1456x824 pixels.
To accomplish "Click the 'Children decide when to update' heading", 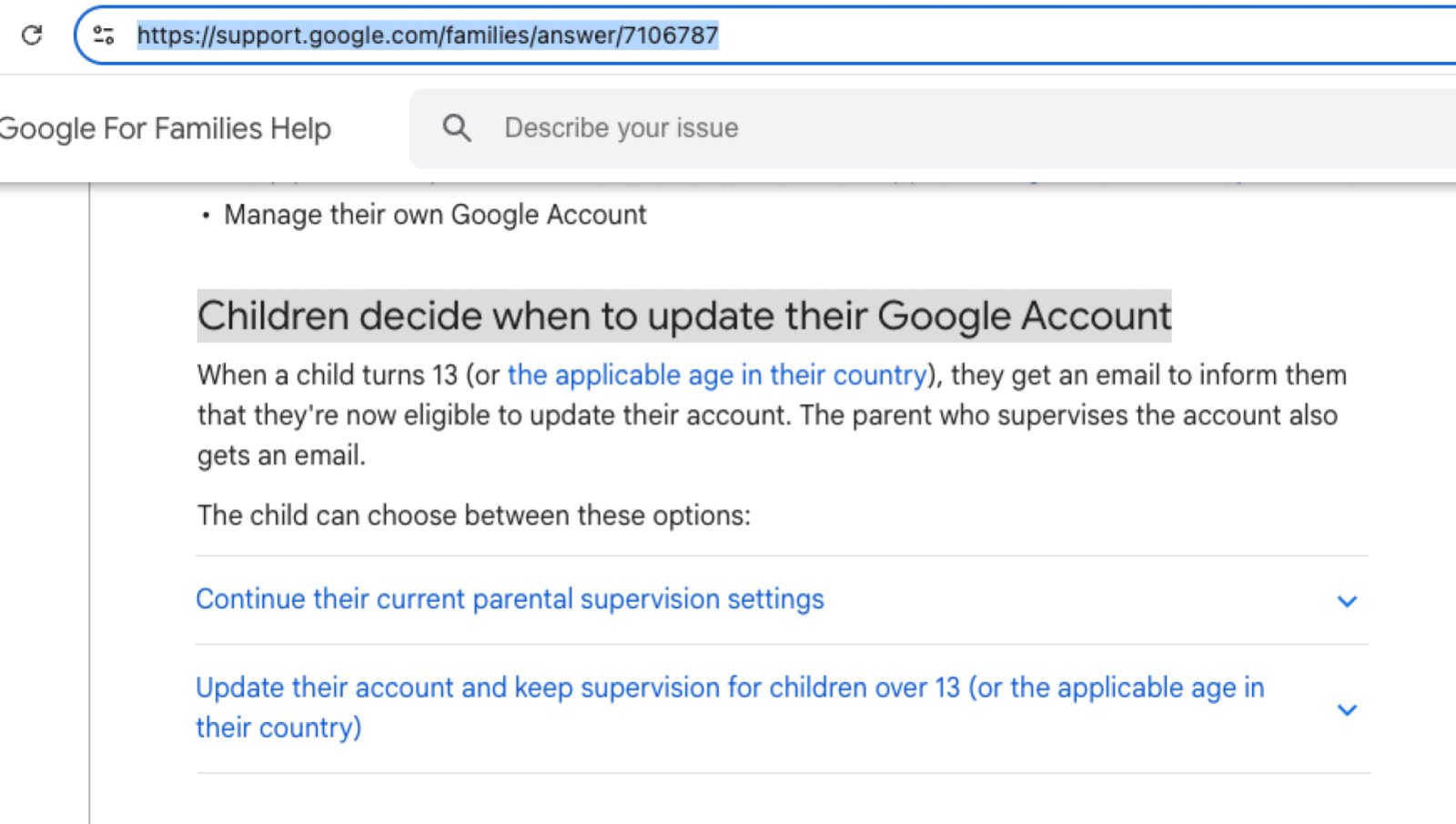I will click(684, 317).
